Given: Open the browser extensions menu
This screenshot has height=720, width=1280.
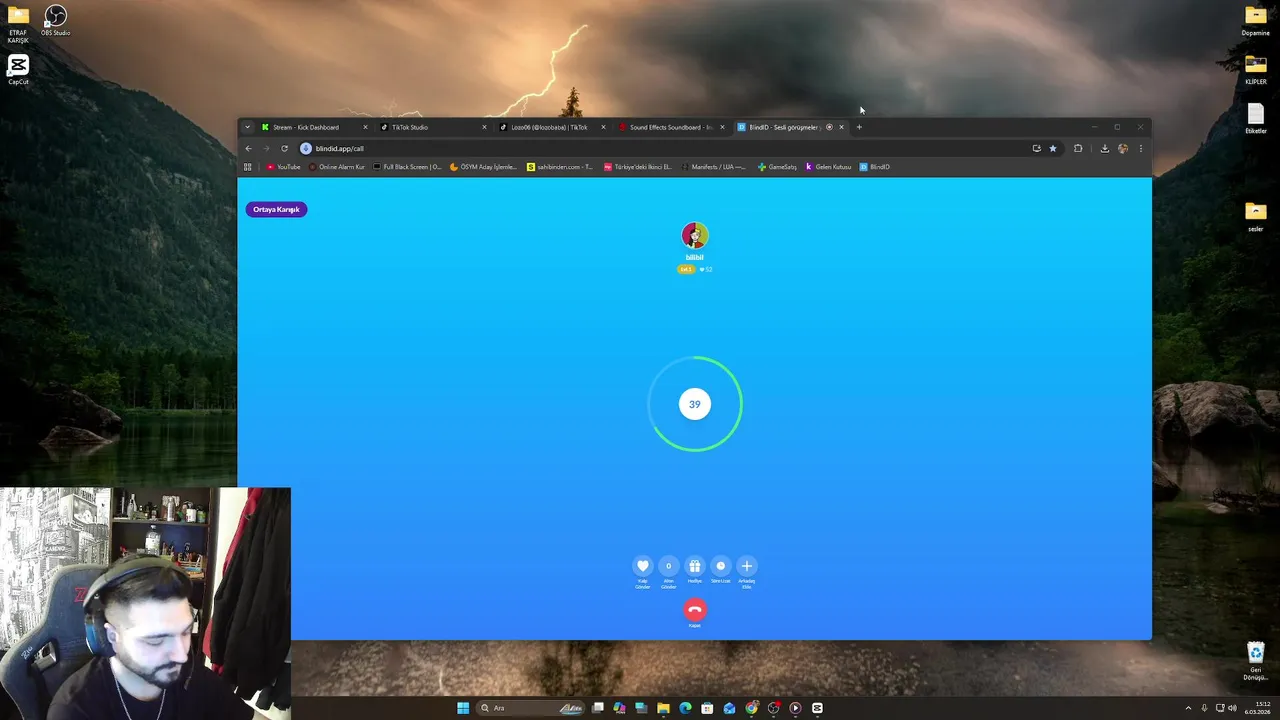Looking at the screenshot, I should [x=1078, y=148].
